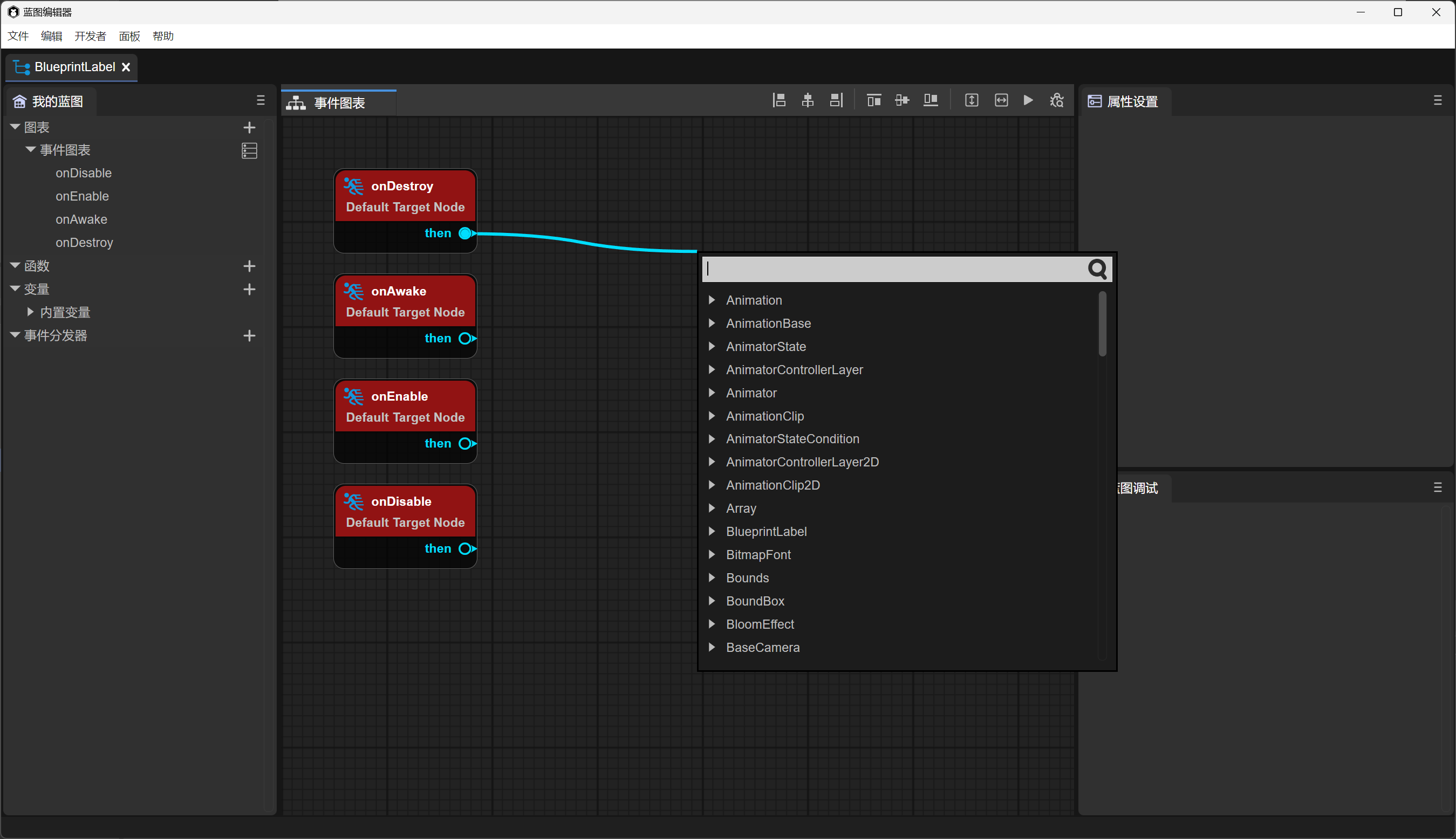The image size is (1456, 839).
Task: Click the run blueprint play icon
Action: click(x=1028, y=100)
